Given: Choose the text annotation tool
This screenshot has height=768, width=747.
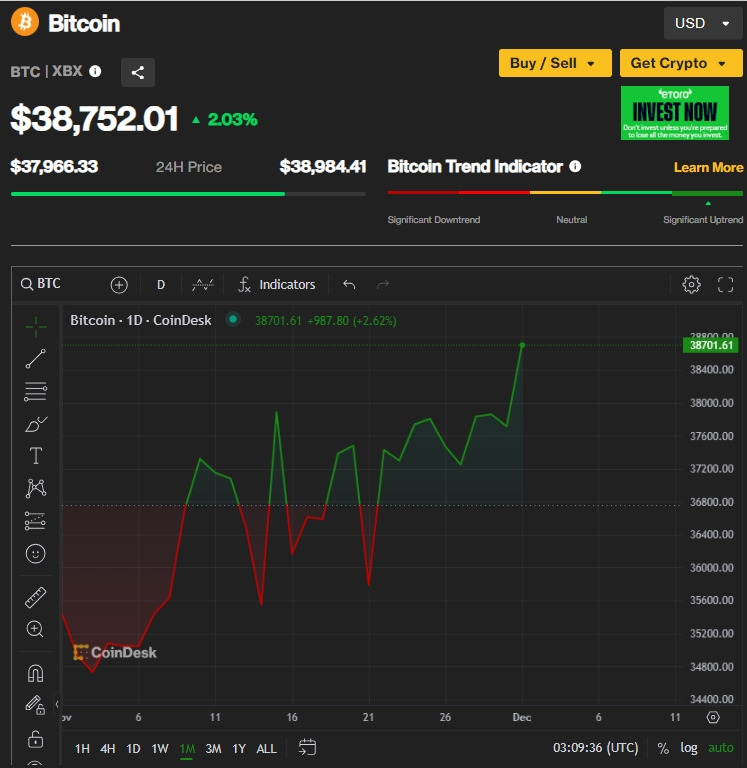Looking at the screenshot, I should [35, 456].
